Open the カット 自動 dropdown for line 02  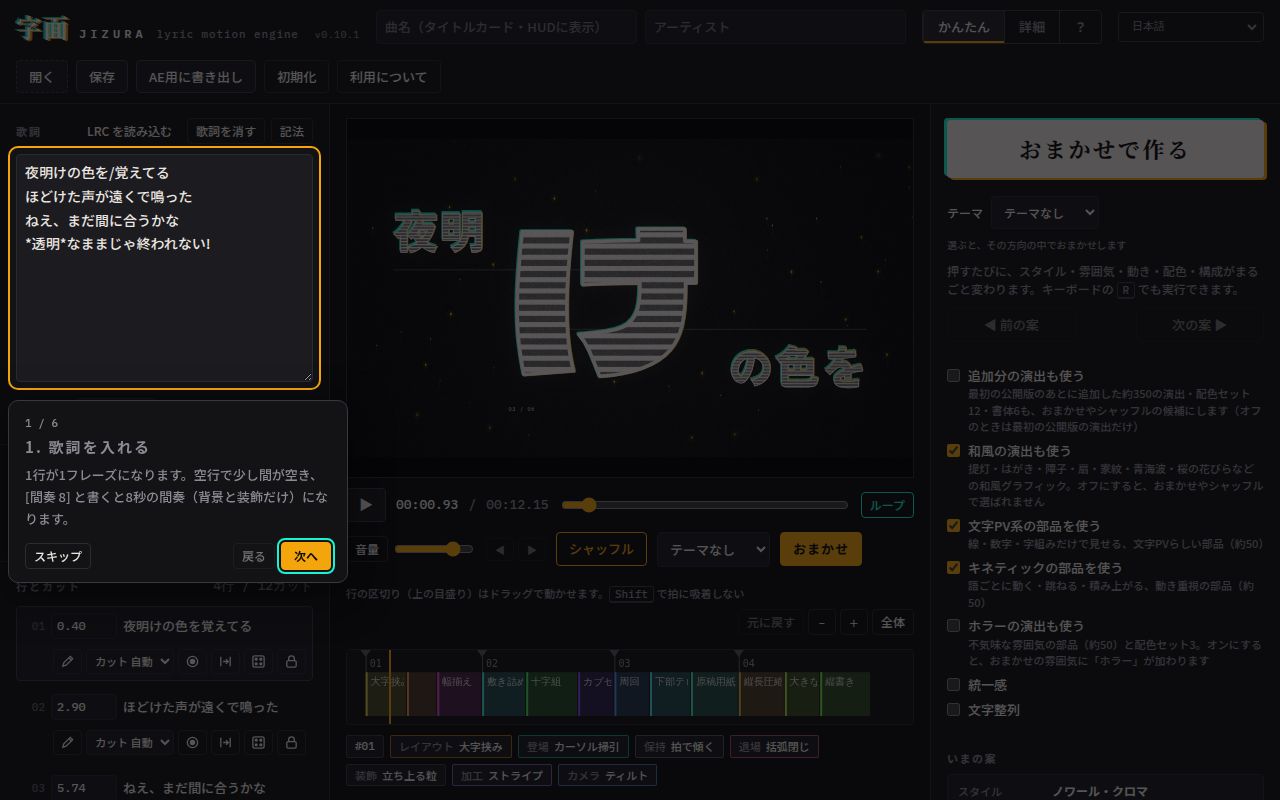[x=130, y=743]
